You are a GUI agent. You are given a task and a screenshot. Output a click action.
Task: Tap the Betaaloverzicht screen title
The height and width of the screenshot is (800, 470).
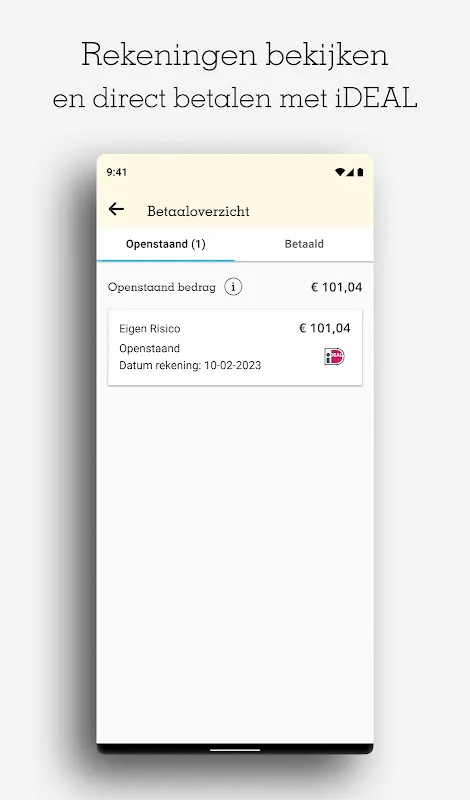[x=198, y=211]
